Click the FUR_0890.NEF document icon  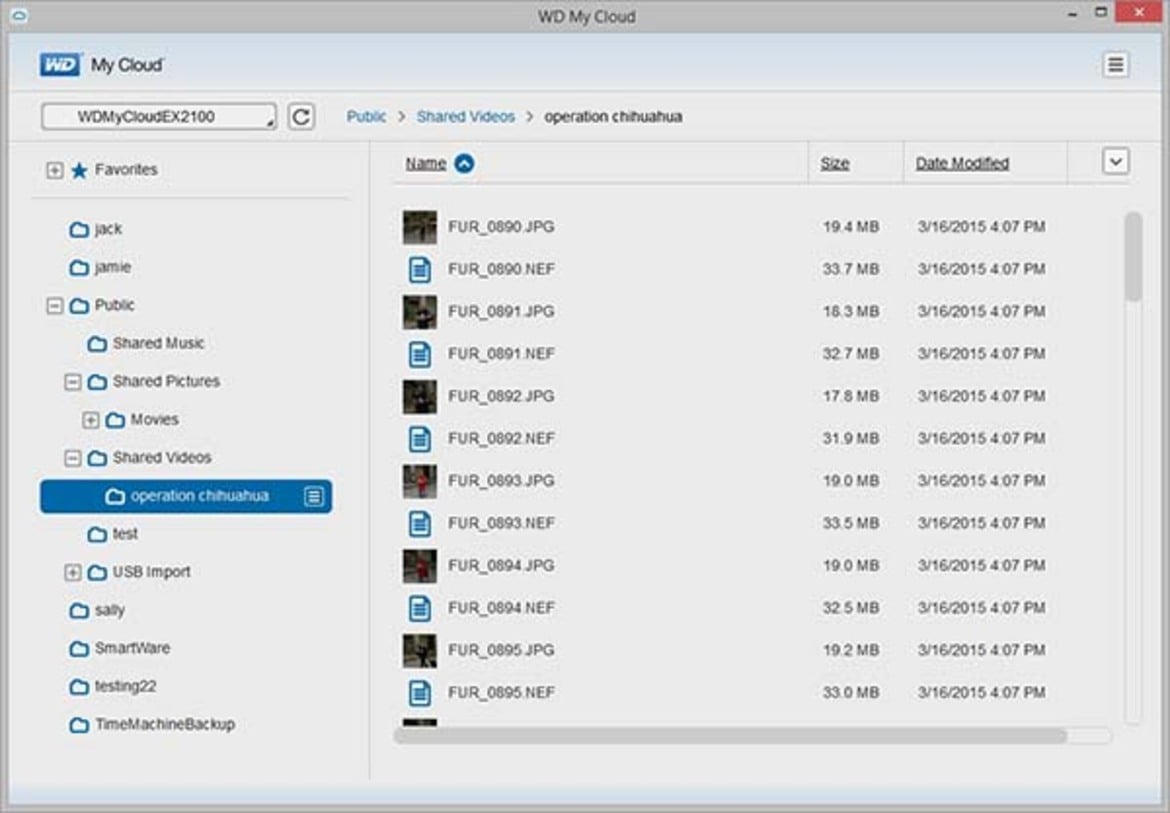click(420, 269)
